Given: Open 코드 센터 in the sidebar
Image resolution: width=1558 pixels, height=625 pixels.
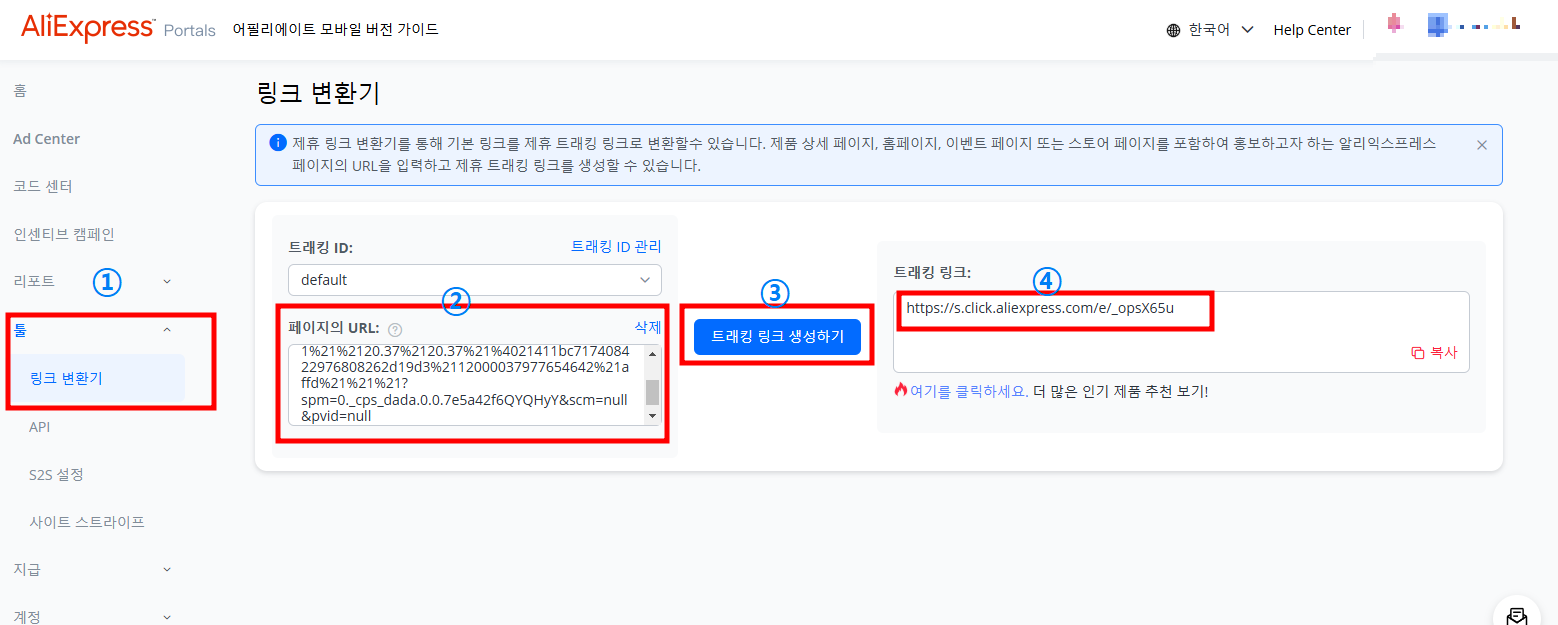Looking at the screenshot, I should click(43, 187).
